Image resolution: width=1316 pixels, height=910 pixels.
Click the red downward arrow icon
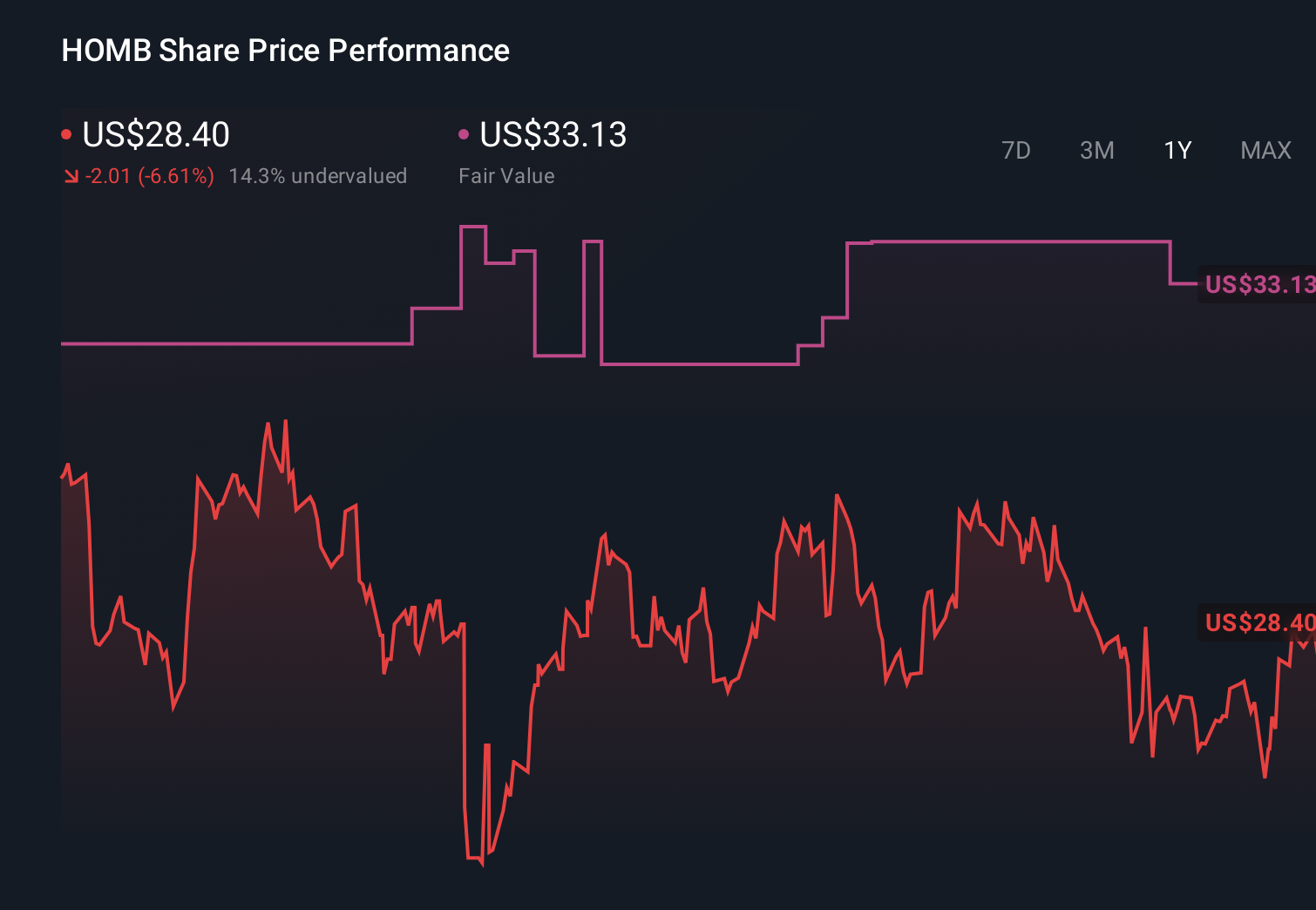pyautogui.click(x=71, y=176)
